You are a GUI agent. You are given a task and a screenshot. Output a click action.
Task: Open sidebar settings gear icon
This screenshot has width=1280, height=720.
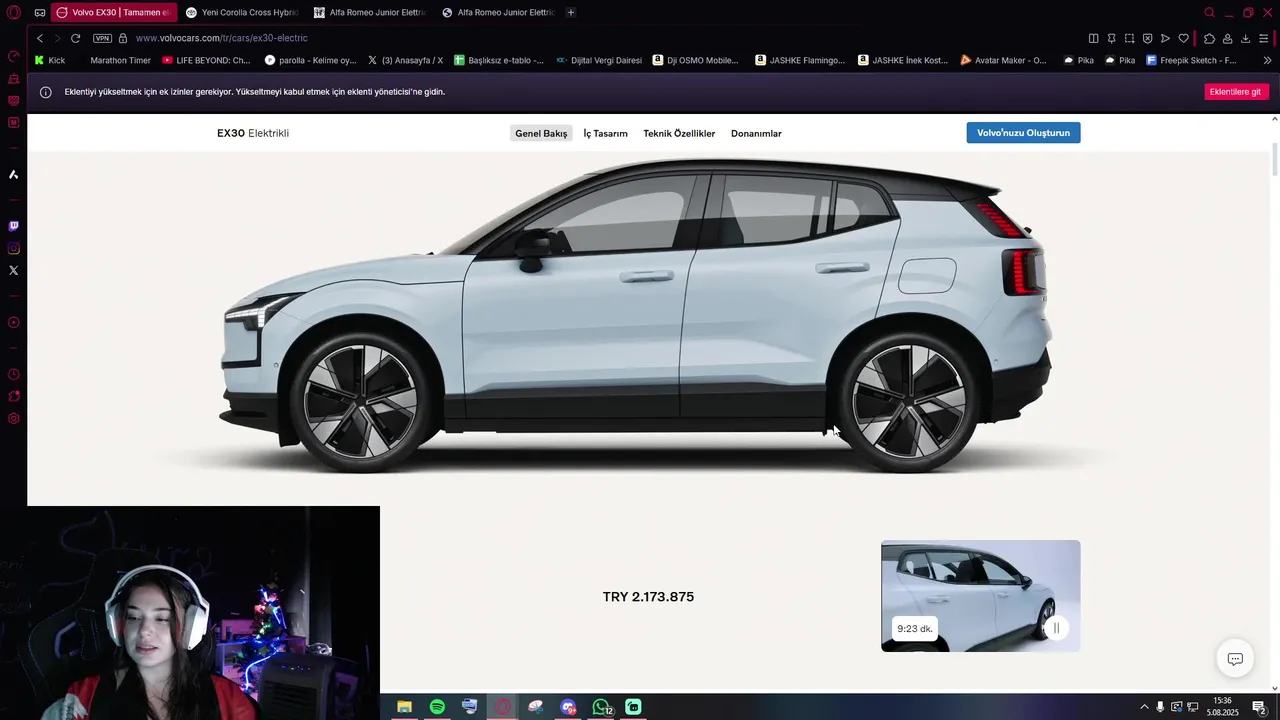(x=14, y=418)
